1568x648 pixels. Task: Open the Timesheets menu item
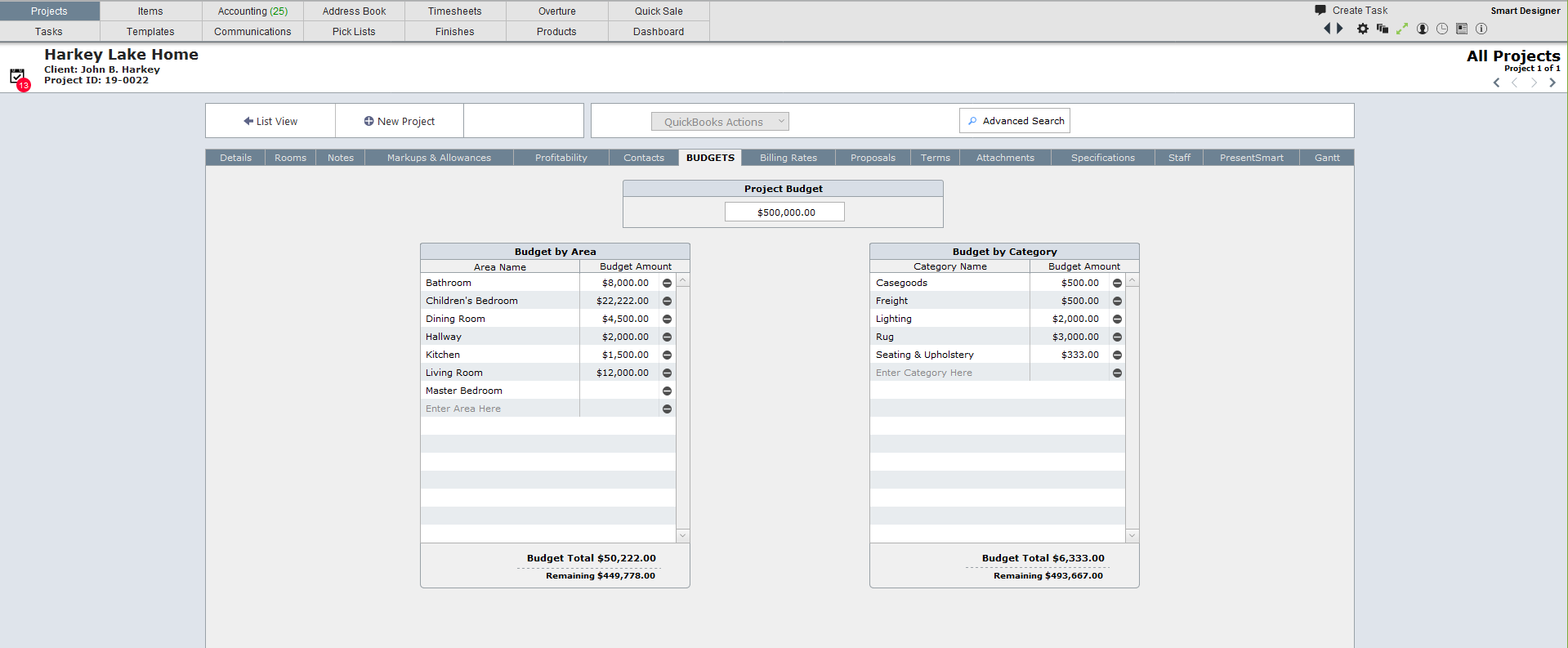(454, 11)
